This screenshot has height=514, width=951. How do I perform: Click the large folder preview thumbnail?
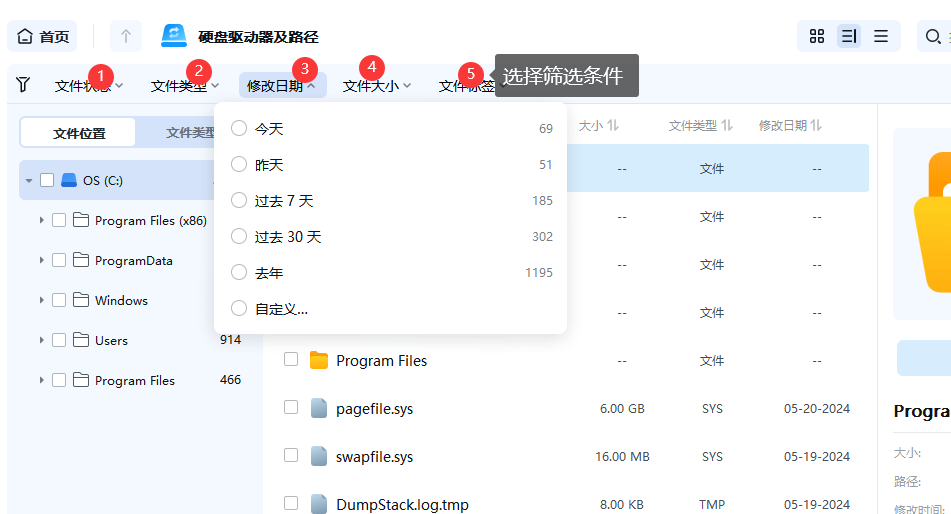pos(933,222)
